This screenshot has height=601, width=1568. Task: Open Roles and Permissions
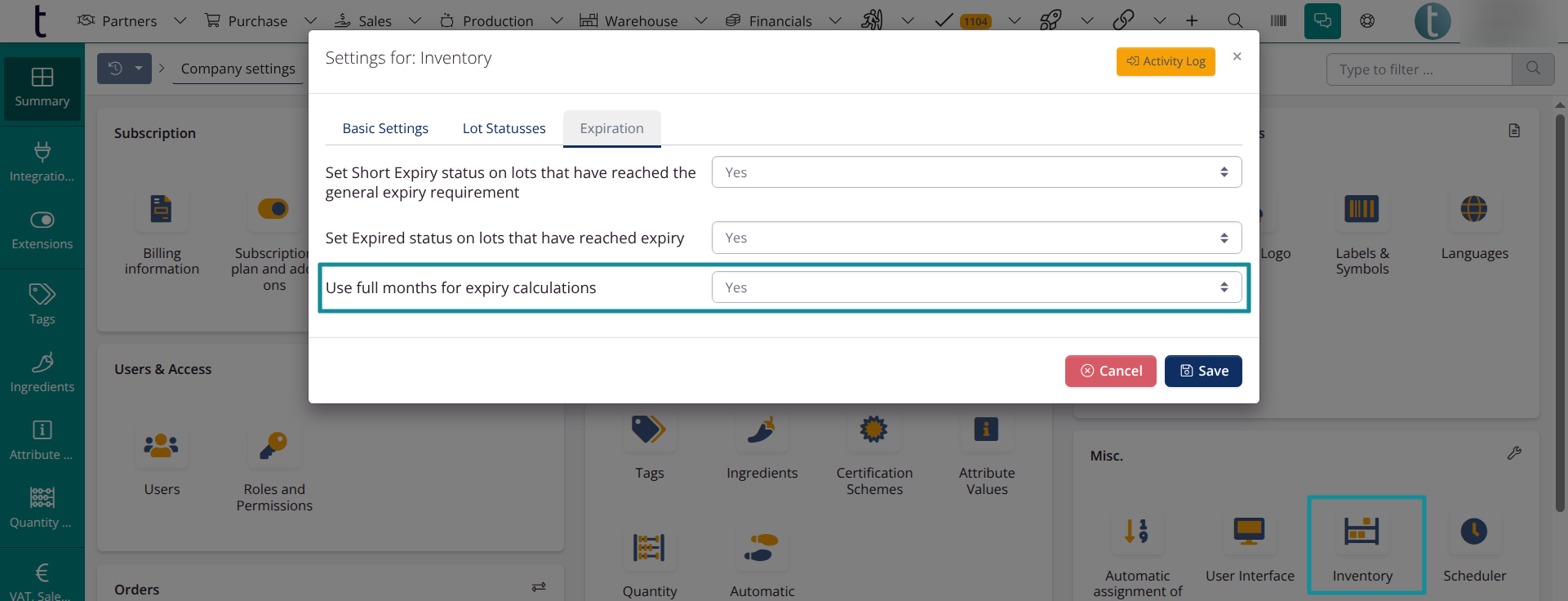pyautogui.click(x=274, y=468)
